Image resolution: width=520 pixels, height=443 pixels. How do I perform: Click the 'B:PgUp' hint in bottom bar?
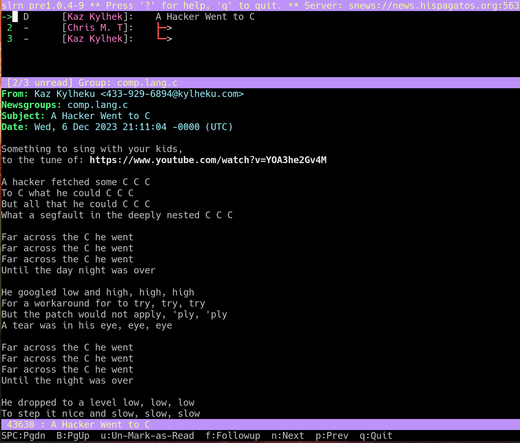[73, 436]
